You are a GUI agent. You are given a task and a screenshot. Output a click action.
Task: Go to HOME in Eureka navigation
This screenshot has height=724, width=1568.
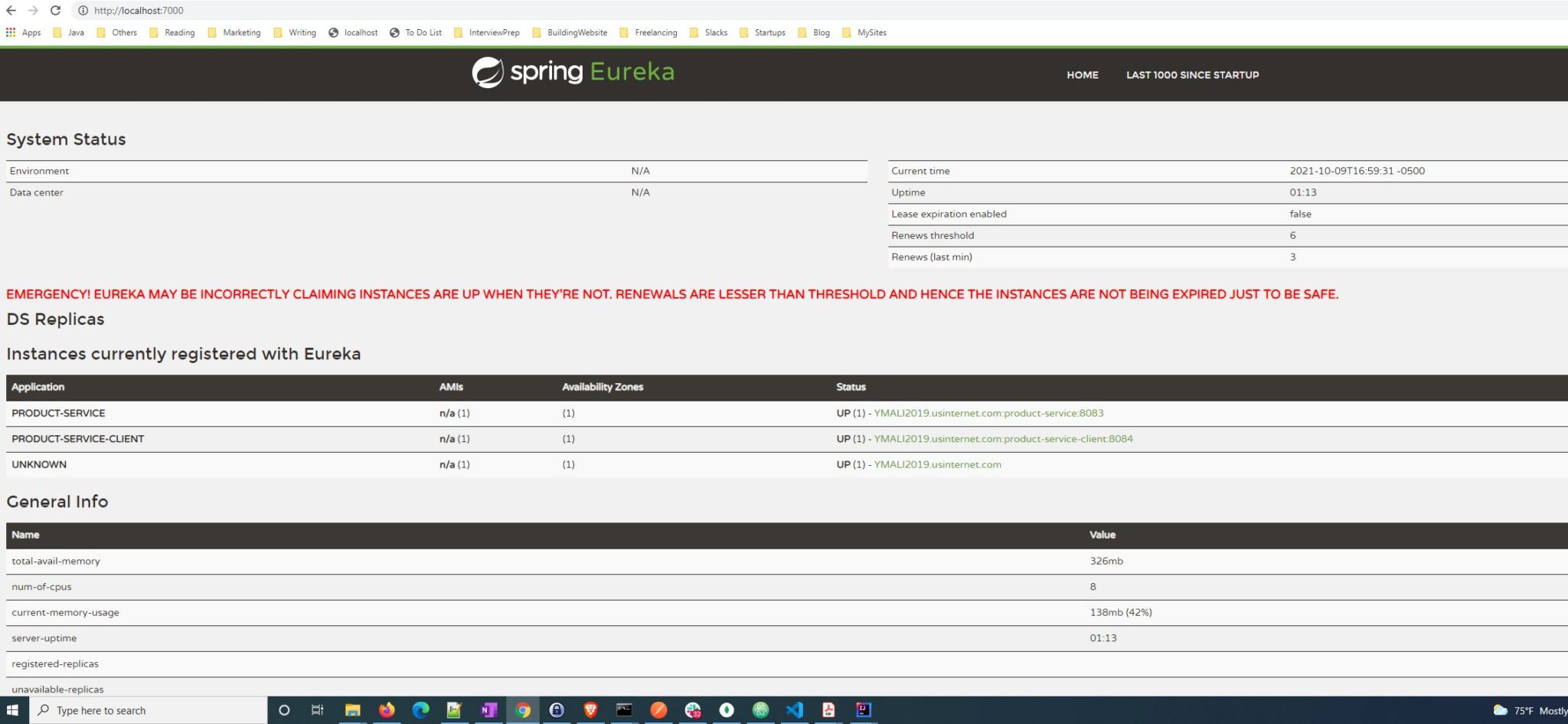pos(1082,75)
